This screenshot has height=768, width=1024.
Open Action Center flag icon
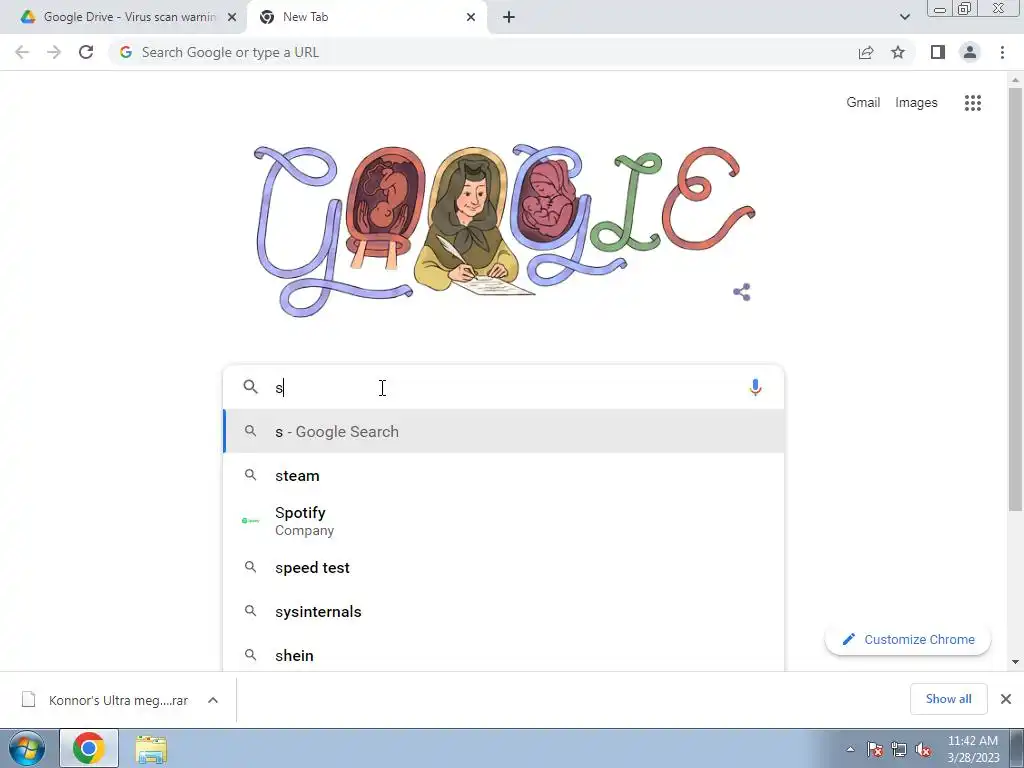[875, 749]
